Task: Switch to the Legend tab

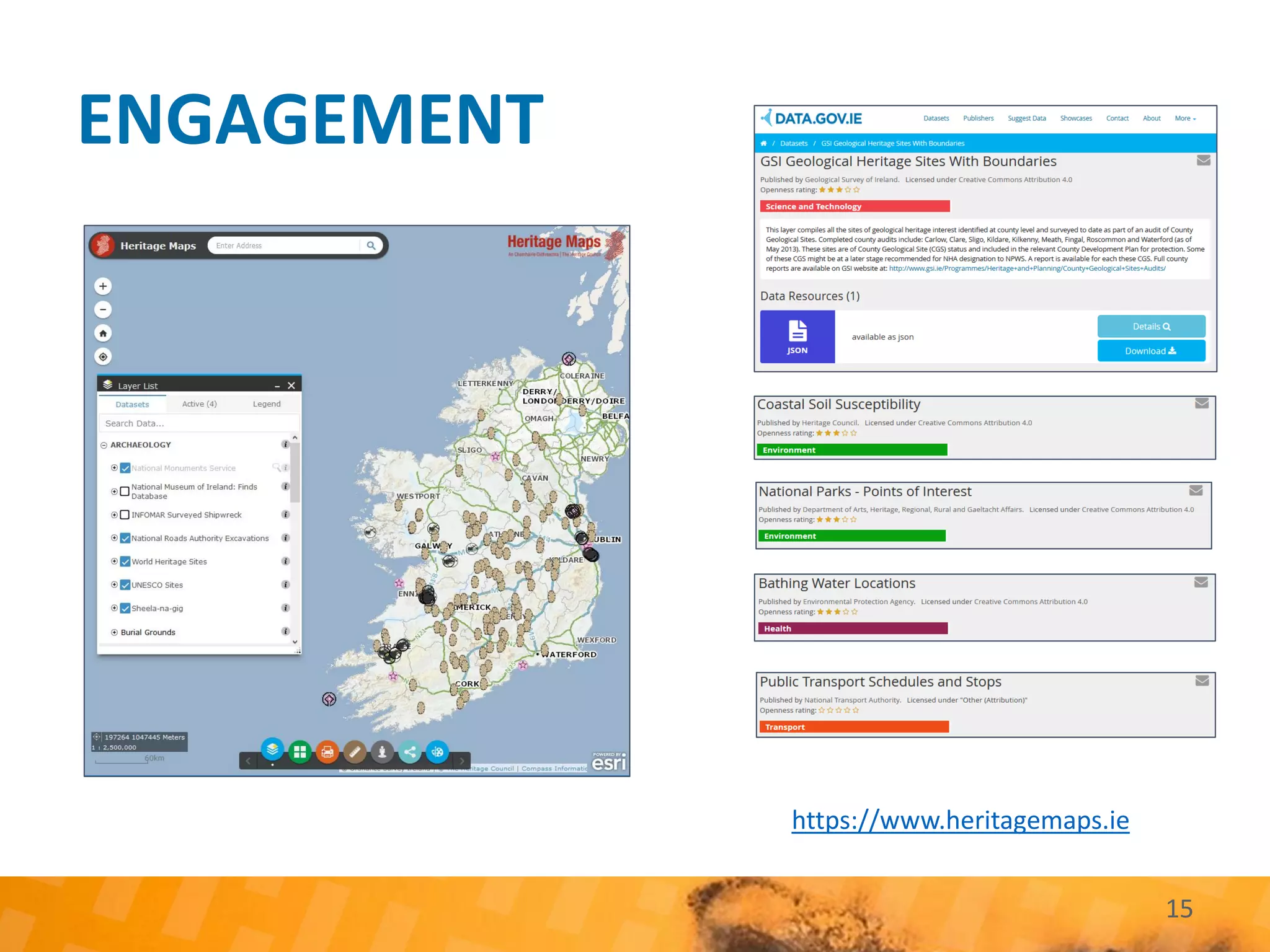Action: coord(267,403)
